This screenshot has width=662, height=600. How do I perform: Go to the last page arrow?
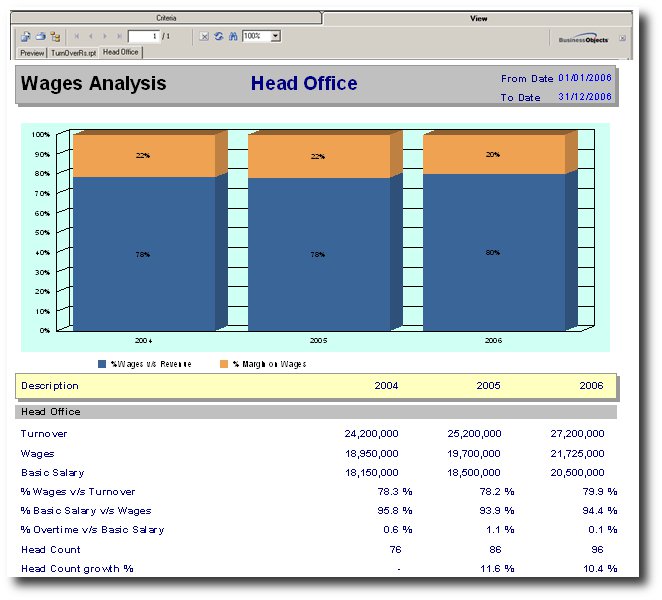pos(118,36)
